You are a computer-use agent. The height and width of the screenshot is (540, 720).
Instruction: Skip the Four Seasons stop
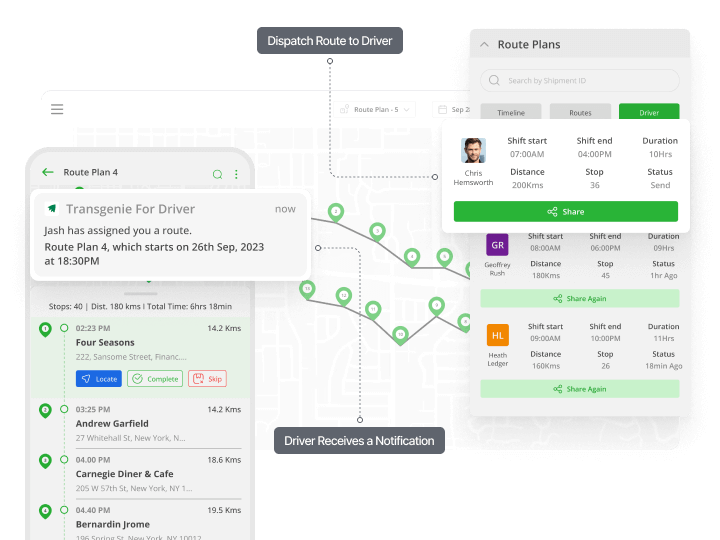(x=207, y=379)
